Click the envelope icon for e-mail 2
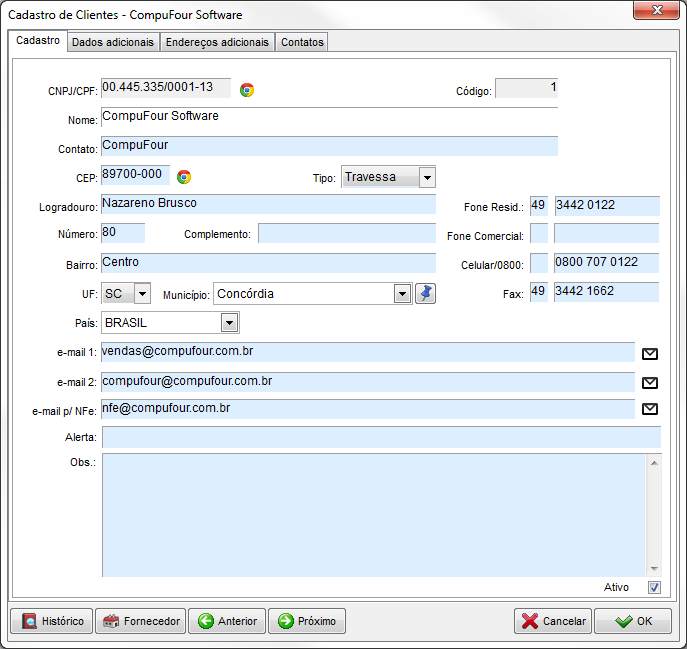The width and height of the screenshot is (687, 649). pos(650,382)
